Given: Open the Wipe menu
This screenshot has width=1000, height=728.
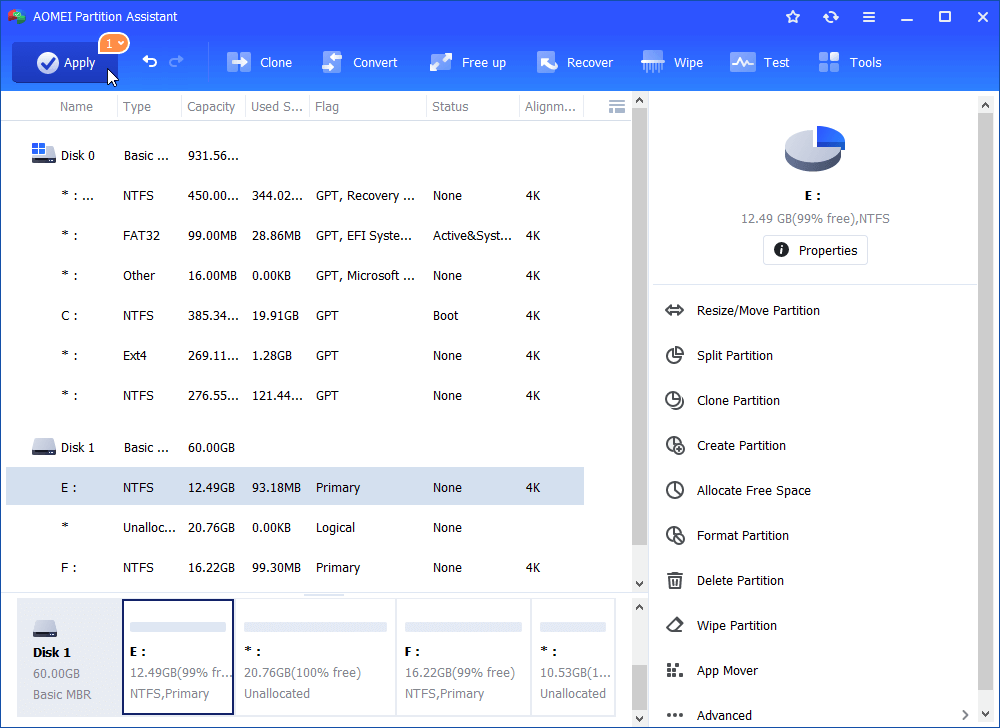Looking at the screenshot, I should (x=672, y=62).
